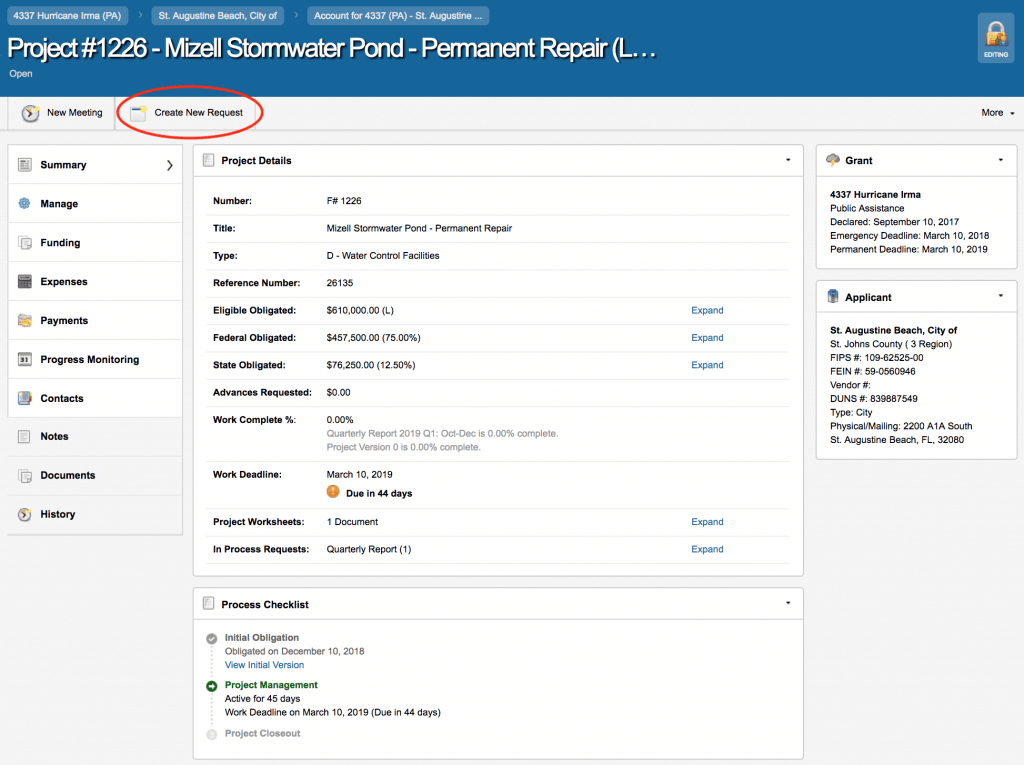Click the Progress Monitoring calendar icon
This screenshot has width=1024, height=765.
click(25, 360)
